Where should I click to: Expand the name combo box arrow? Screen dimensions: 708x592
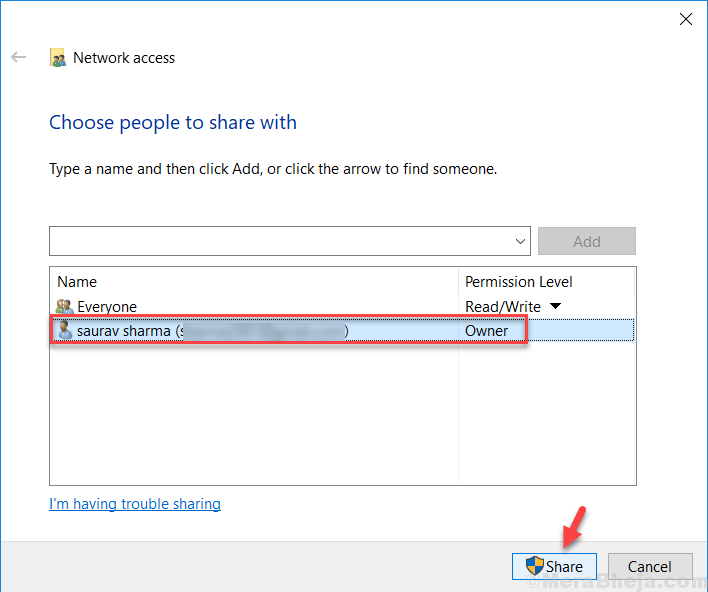click(520, 241)
